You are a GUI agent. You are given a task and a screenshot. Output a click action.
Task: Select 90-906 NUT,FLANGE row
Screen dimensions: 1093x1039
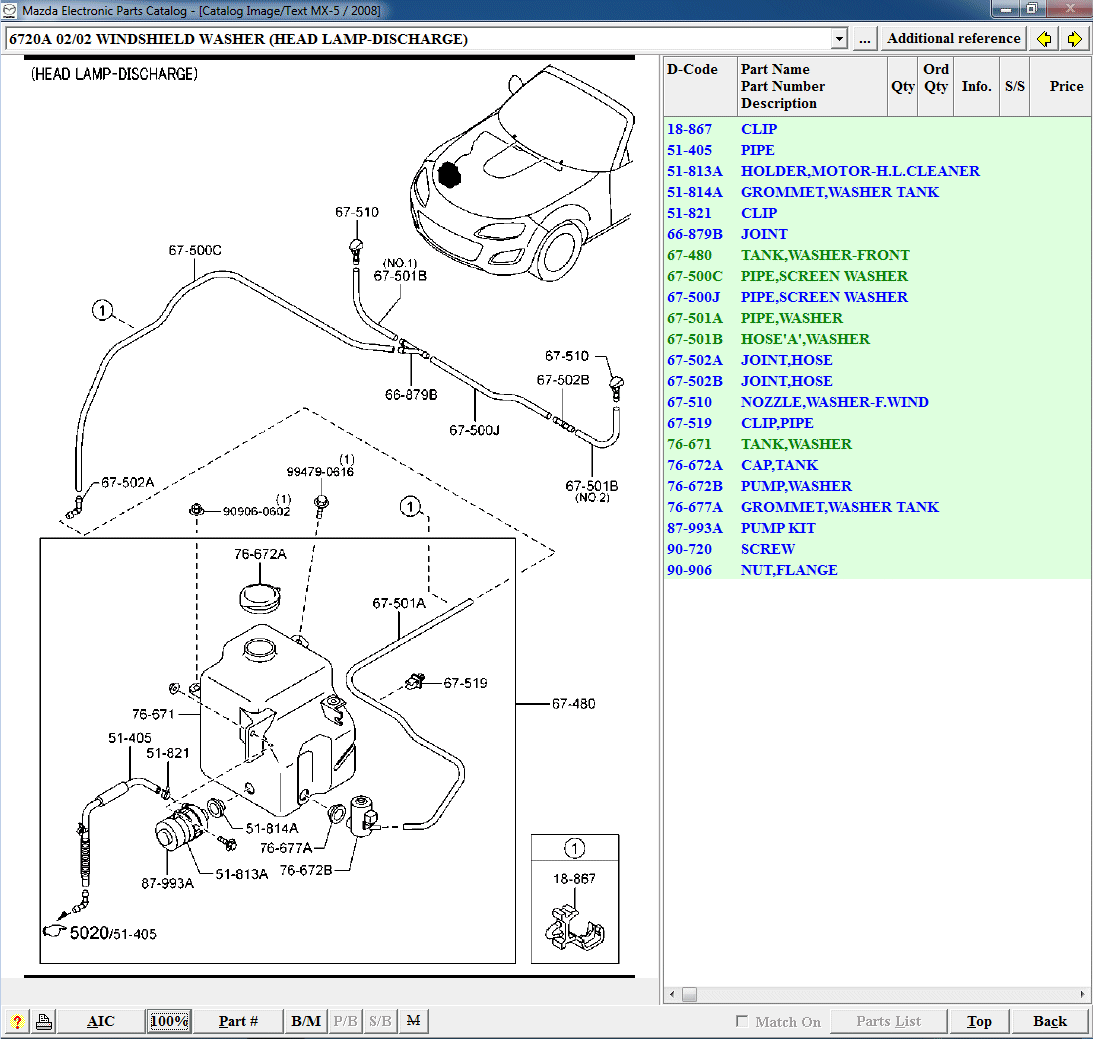pyautogui.click(x=877, y=570)
